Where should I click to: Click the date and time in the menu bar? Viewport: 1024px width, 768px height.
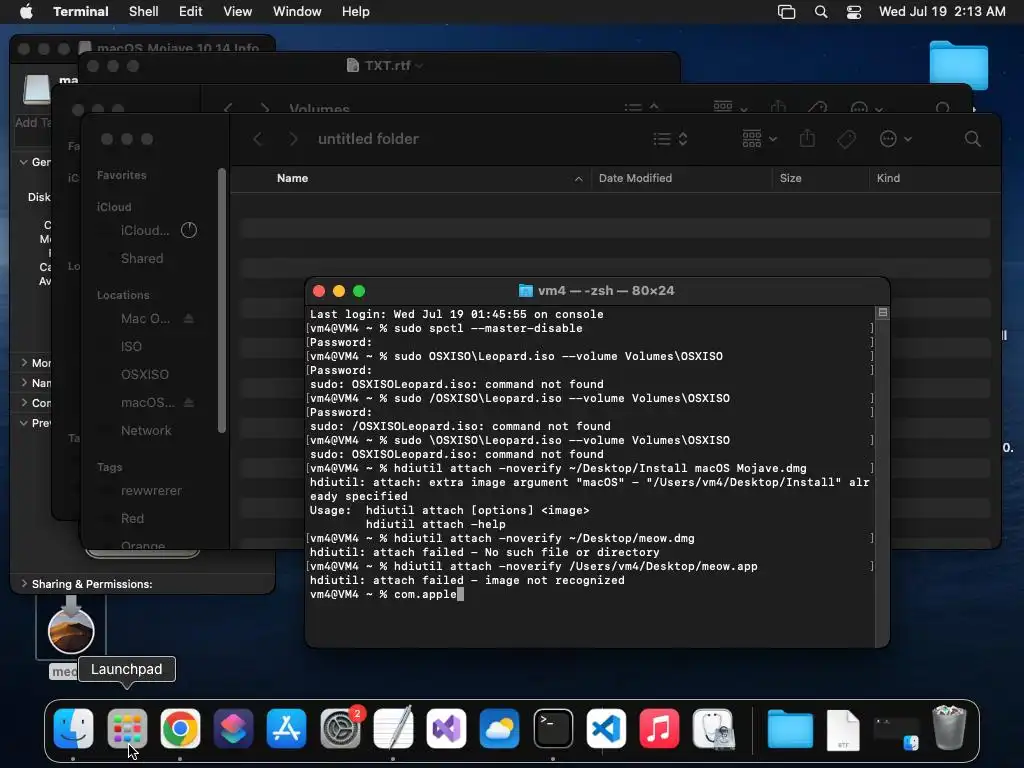click(942, 12)
